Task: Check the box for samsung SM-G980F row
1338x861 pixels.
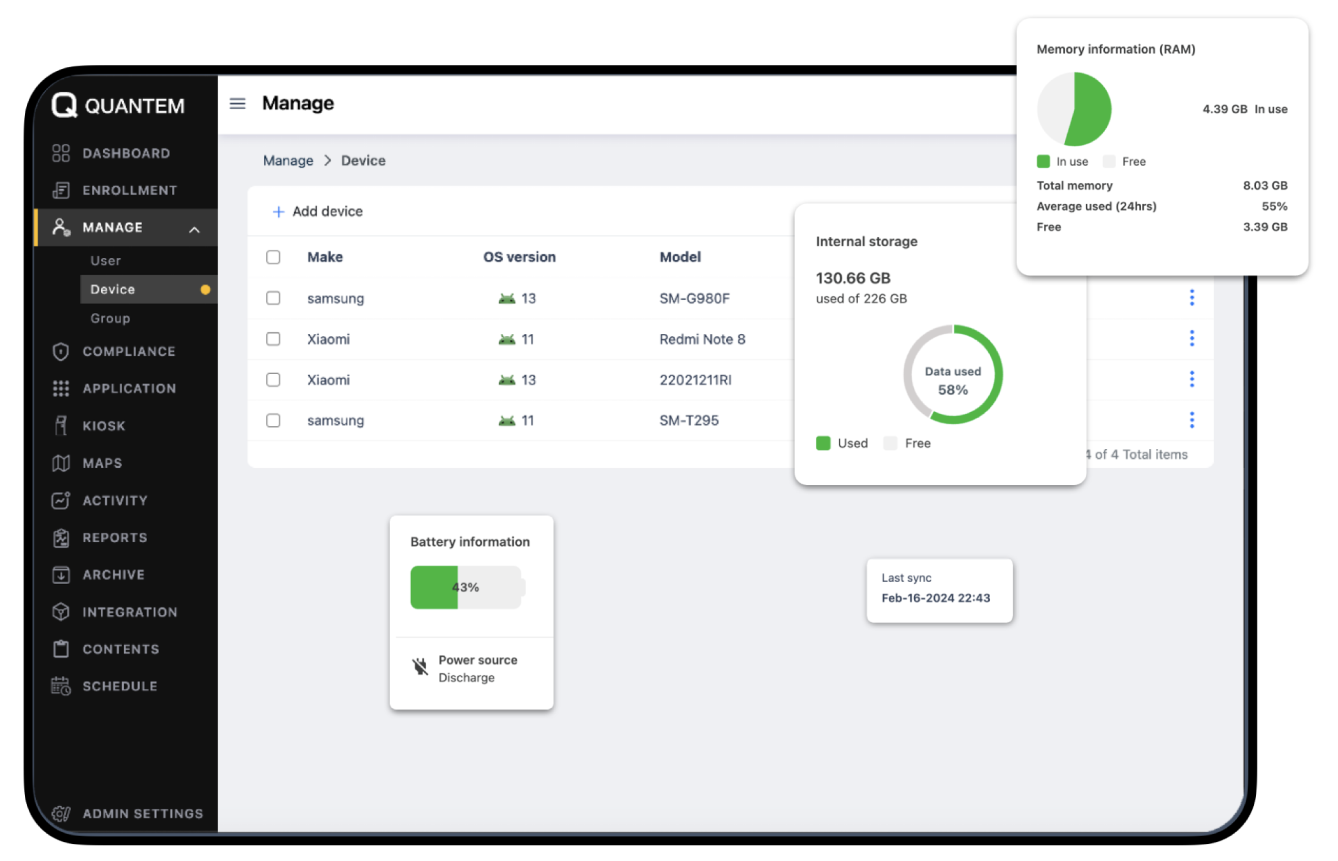Action: [x=273, y=298]
